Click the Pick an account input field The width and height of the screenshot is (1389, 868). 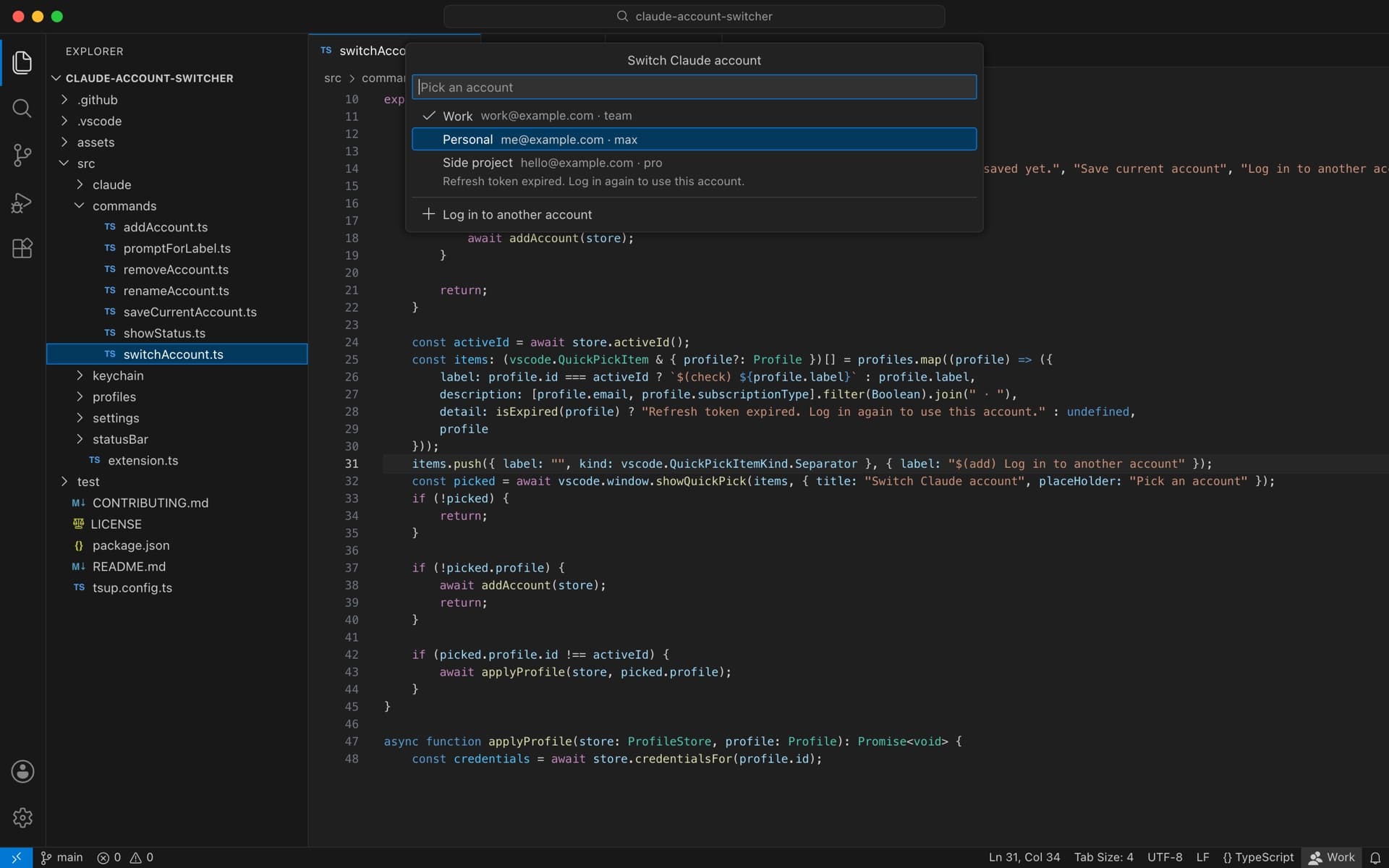(694, 87)
